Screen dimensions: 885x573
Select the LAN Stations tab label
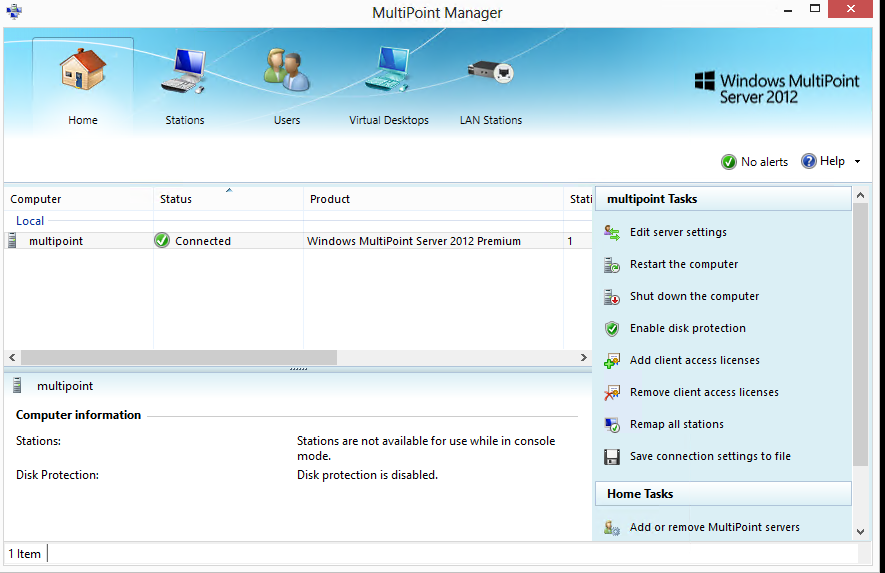pyautogui.click(x=490, y=120)
